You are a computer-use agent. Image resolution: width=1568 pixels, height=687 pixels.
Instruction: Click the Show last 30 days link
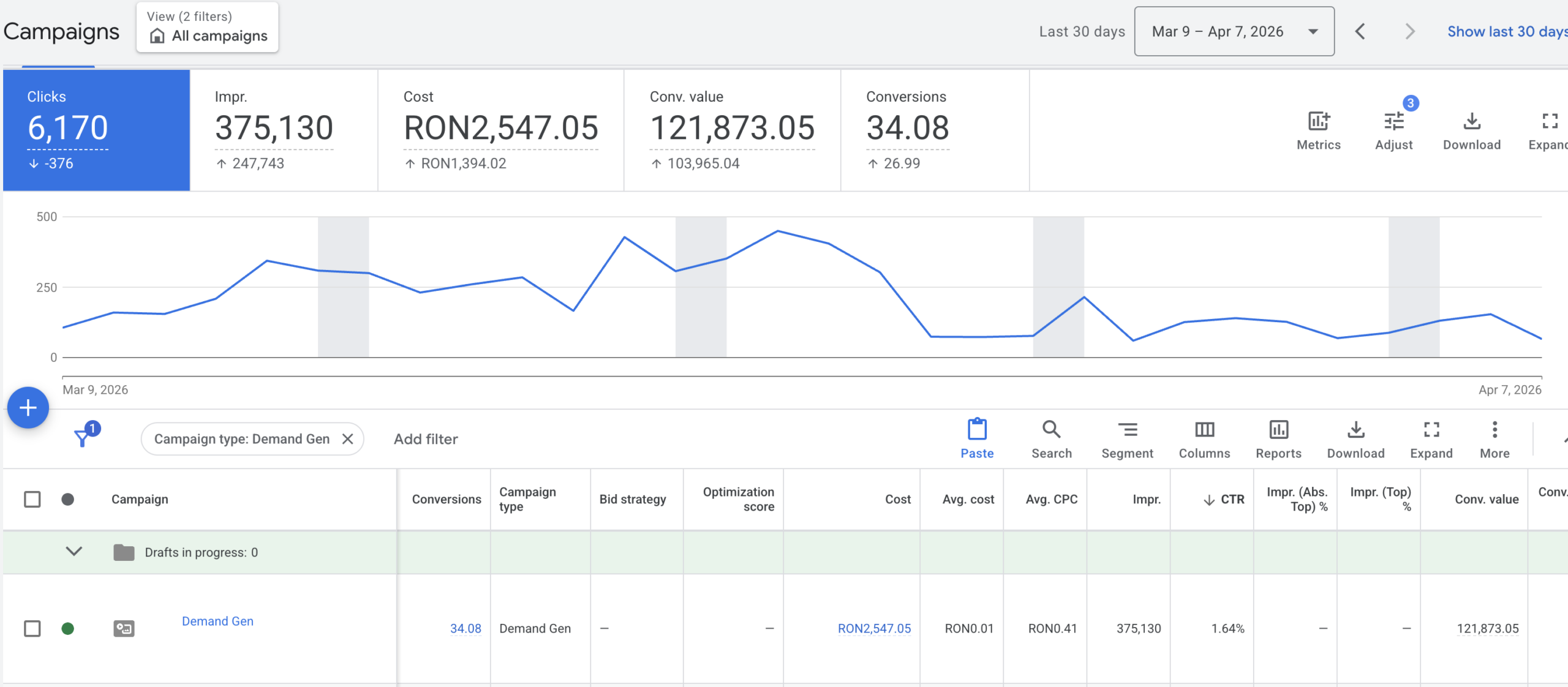(1507, 32)
